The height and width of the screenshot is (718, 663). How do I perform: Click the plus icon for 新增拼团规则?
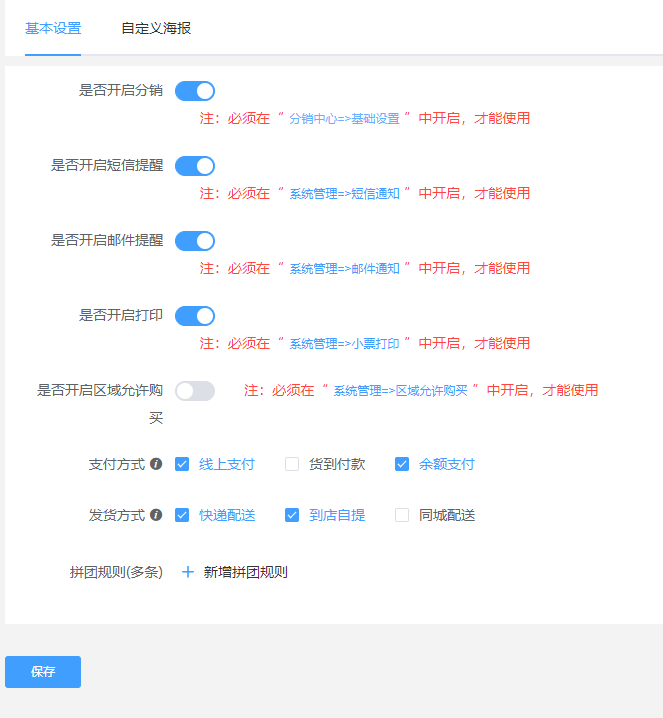click(188, 572)
